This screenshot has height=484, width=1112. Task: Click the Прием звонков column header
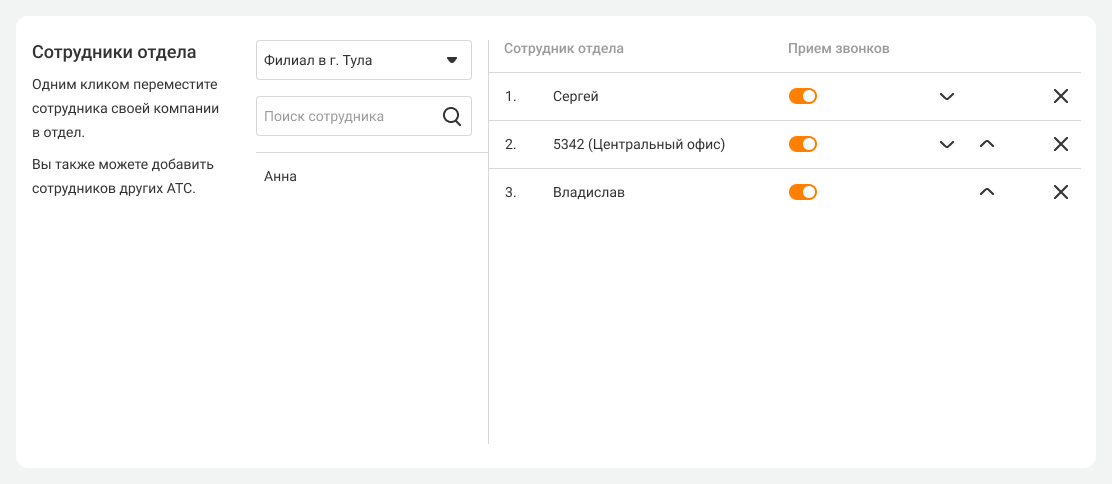pyautogui.click(x=838, y=48)
